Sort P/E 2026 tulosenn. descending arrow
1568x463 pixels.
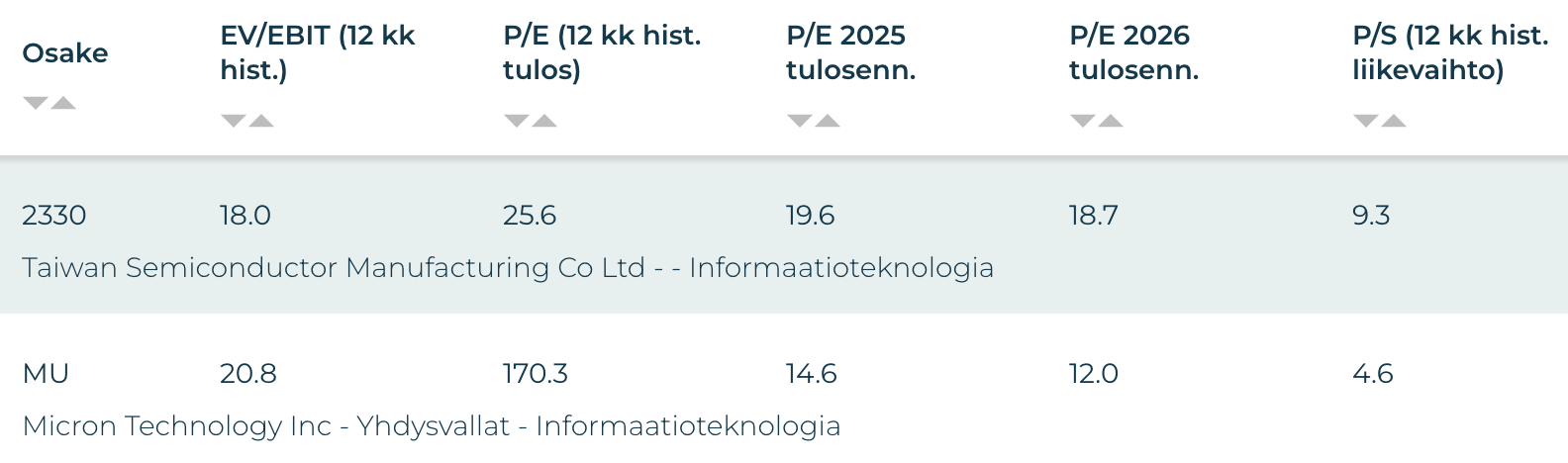pos(1082,121)
